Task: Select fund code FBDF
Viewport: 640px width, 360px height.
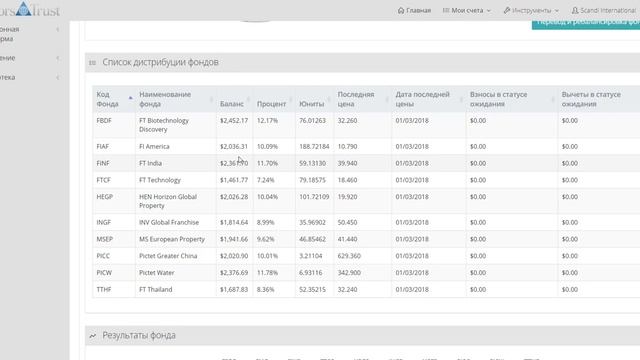Action: click(104, 121)
